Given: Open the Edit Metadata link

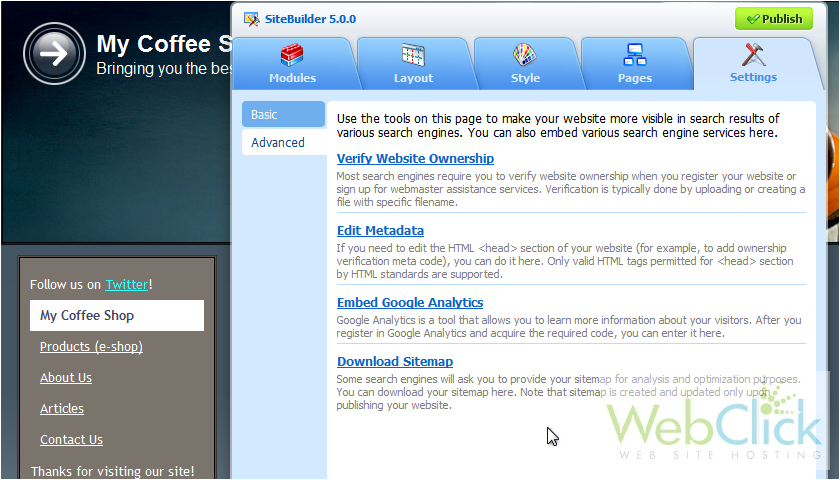Looking at the screenshot, I should (x=380, y=230).
